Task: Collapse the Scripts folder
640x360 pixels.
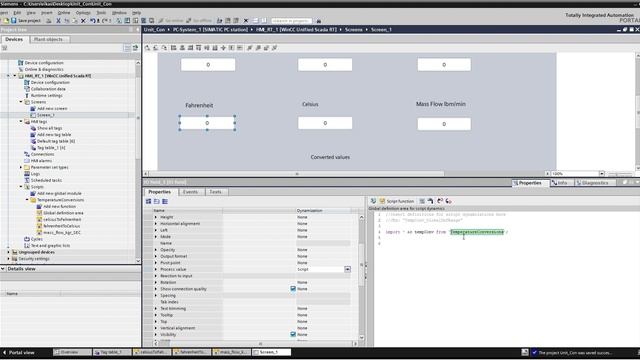Action: 21,187
